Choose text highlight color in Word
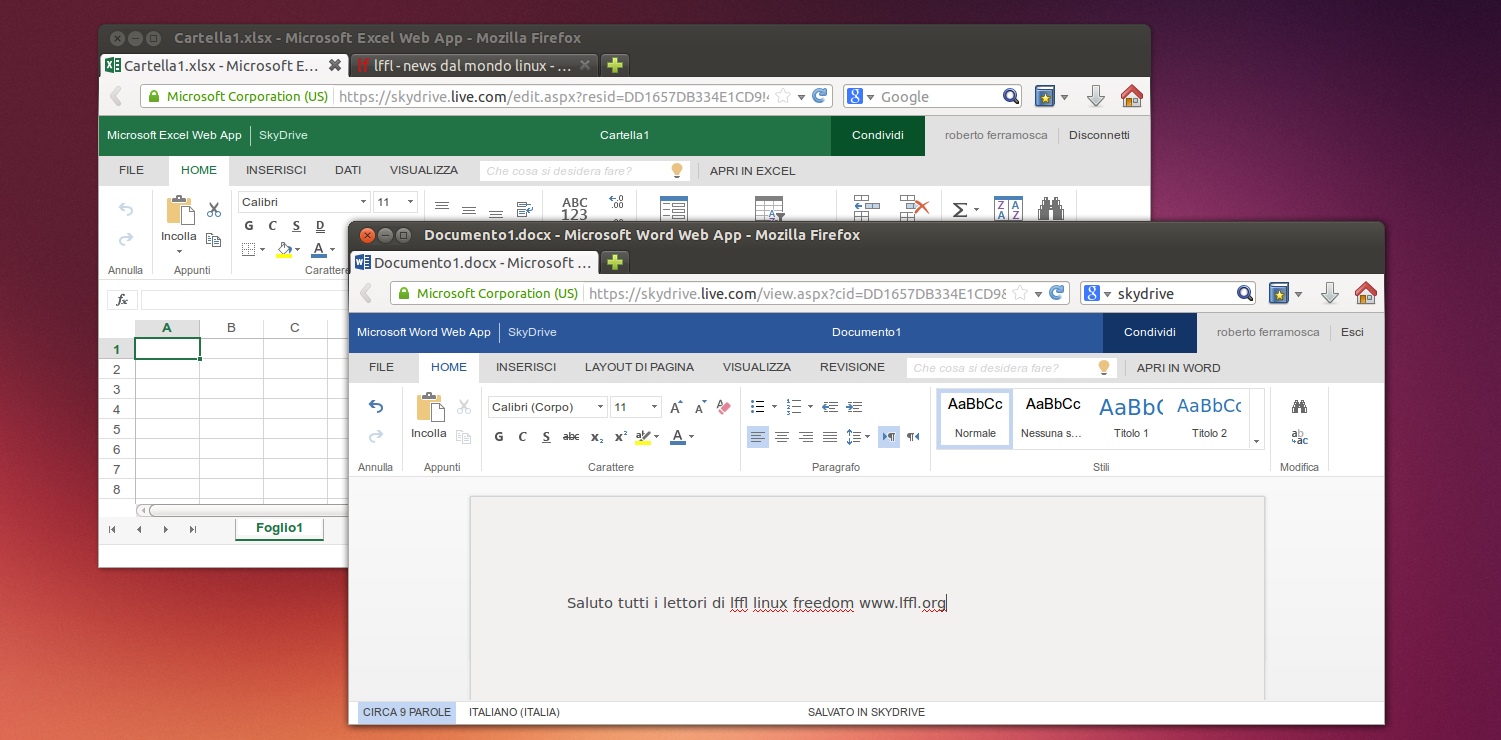 pos(643,437)
